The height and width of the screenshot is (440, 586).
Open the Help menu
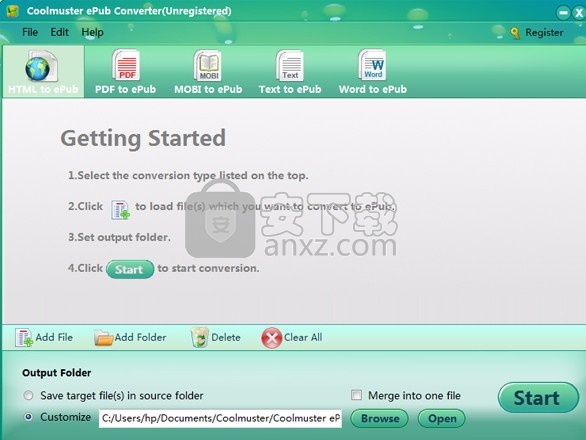(92, 32)
